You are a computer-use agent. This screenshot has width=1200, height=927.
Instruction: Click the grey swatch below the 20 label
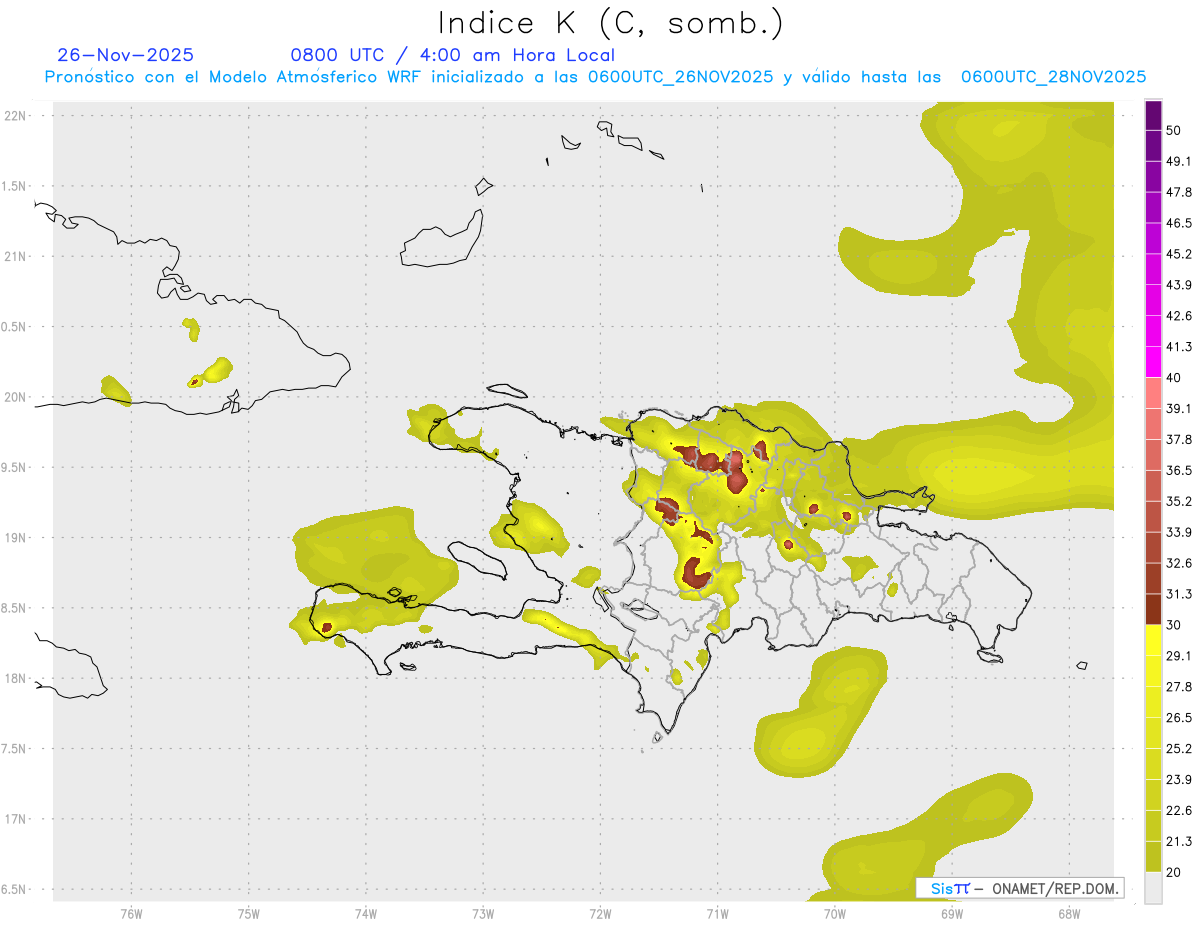click(1154, 887)
